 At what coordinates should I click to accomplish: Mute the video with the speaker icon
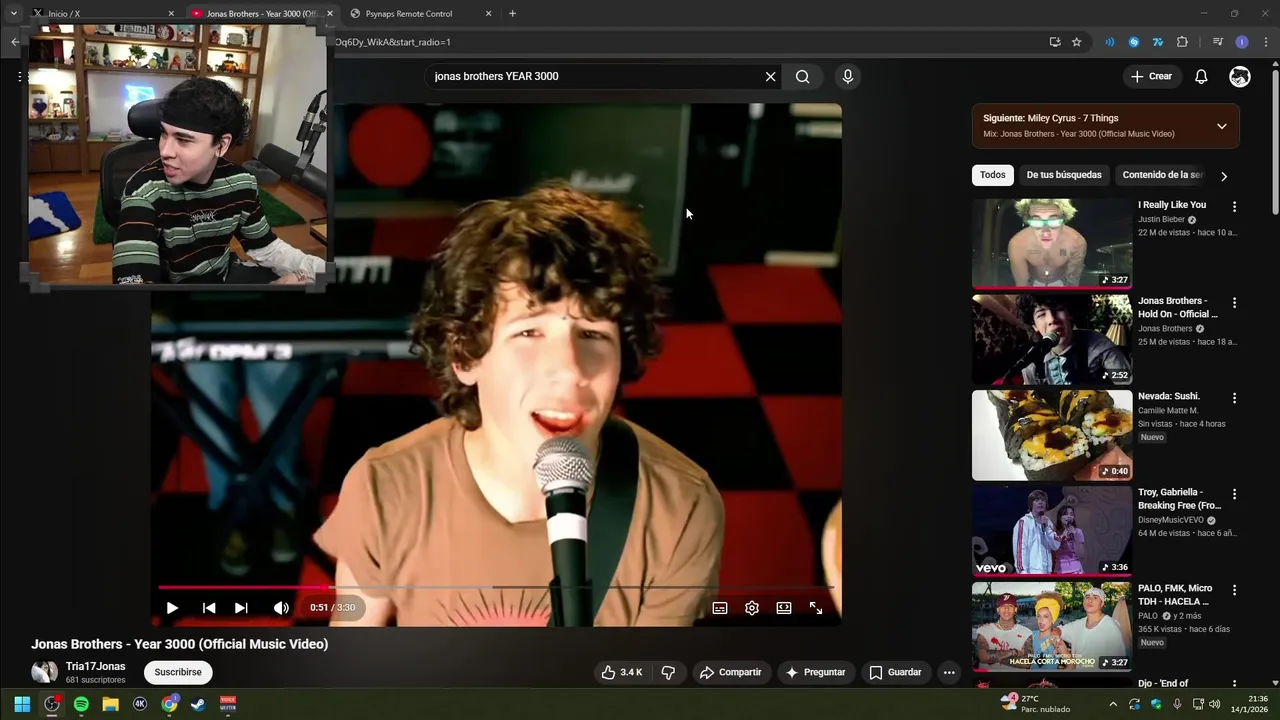(x=281, y=608)
